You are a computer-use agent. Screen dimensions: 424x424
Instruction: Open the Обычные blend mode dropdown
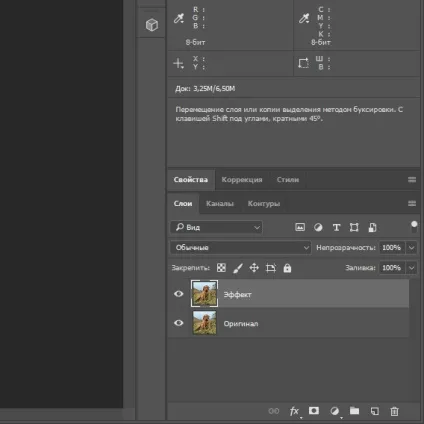tap(241, 248)
